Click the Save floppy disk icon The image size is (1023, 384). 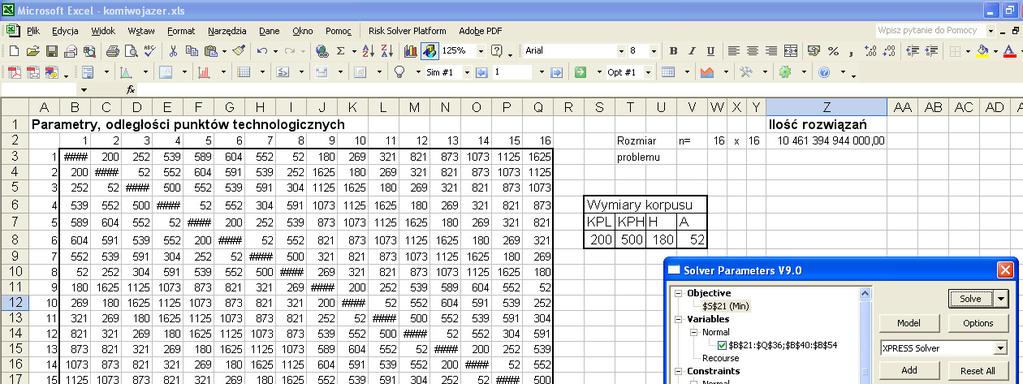[x=52, y=51]
